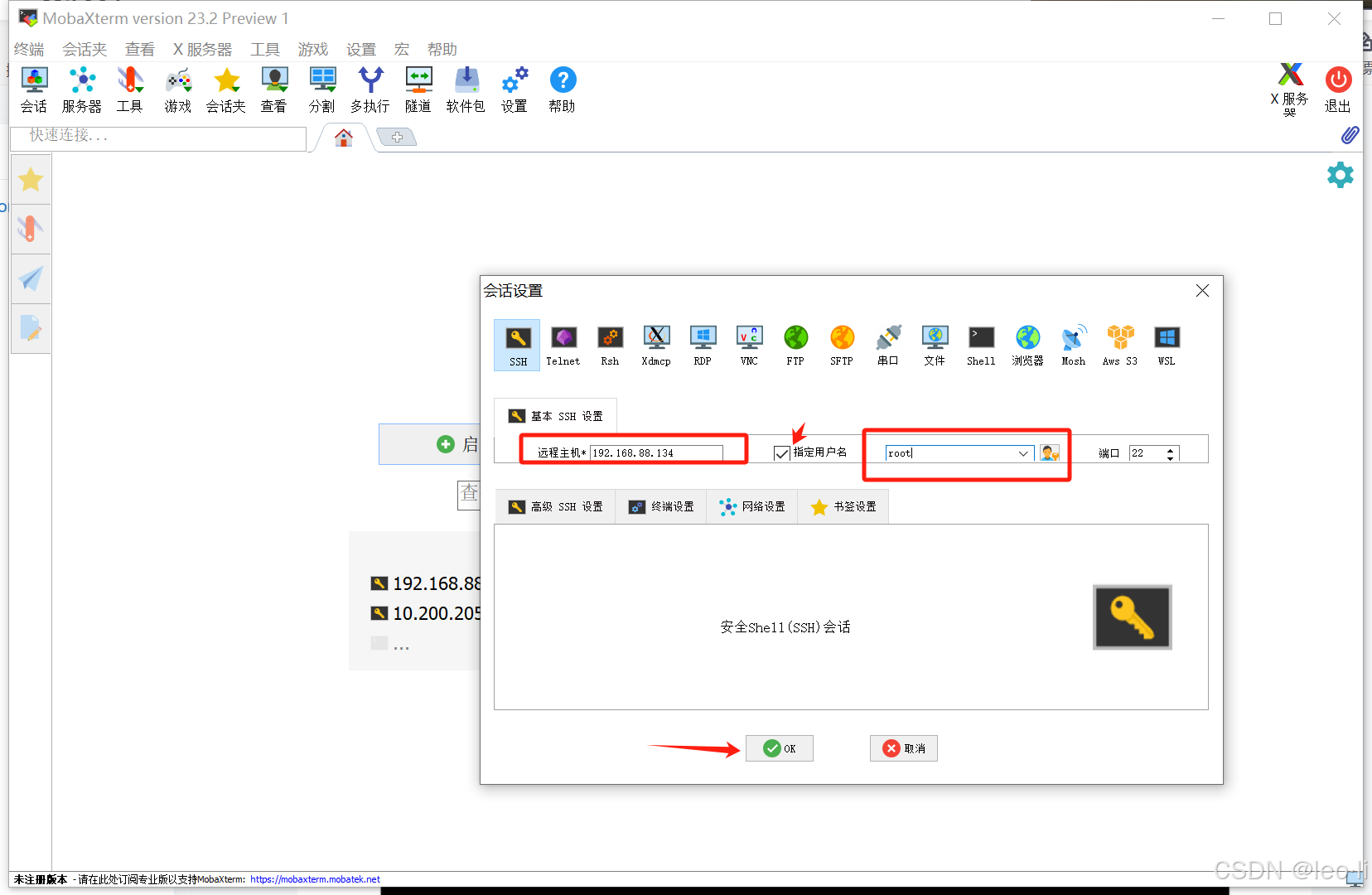Open the 宏 menu
Image resolution: width=1372 pixels, height=895 pixels.
pos(402,49)
